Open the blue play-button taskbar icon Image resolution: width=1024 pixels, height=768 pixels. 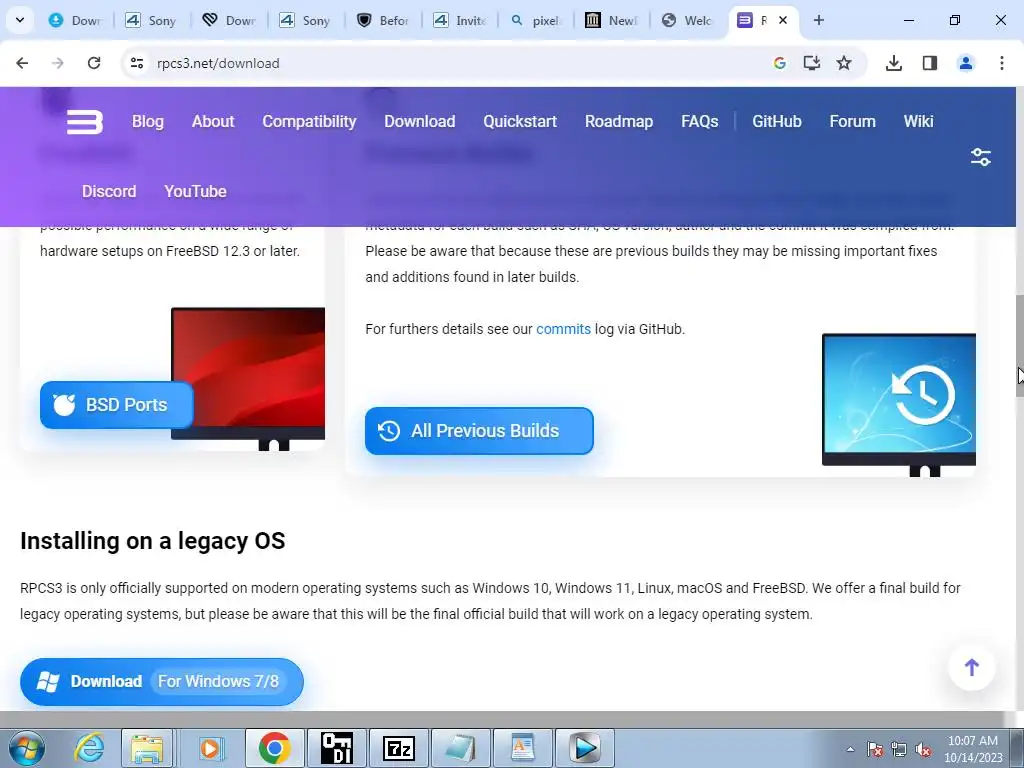coord(584,748)
